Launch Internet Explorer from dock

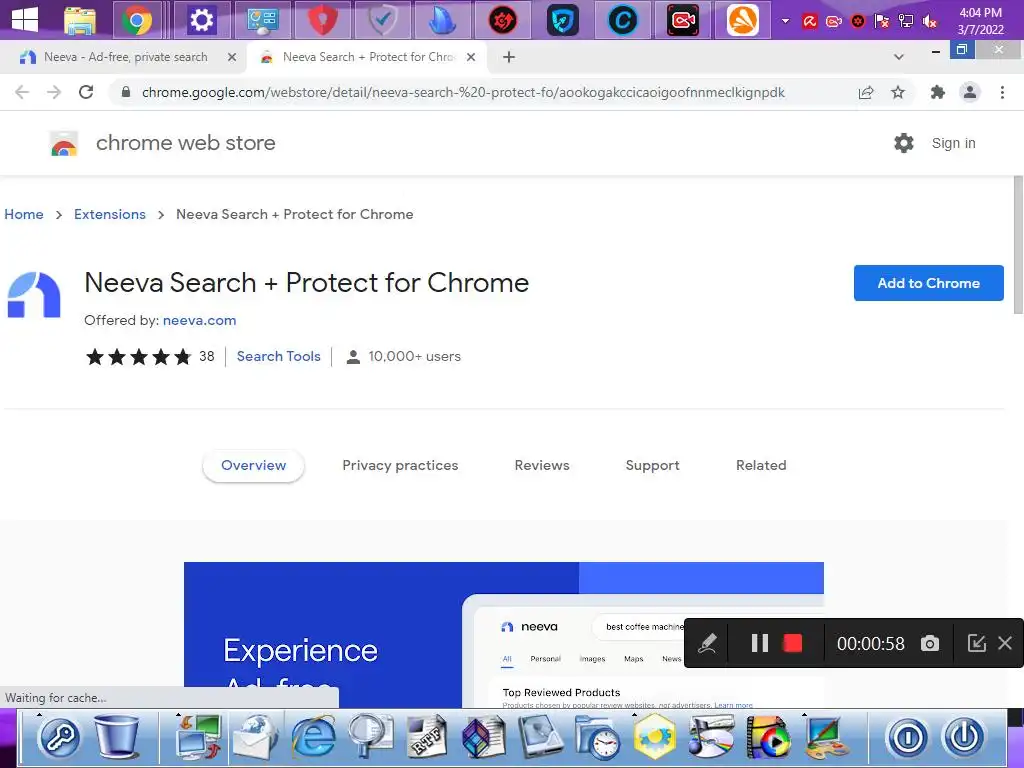[x=313, y=737]
